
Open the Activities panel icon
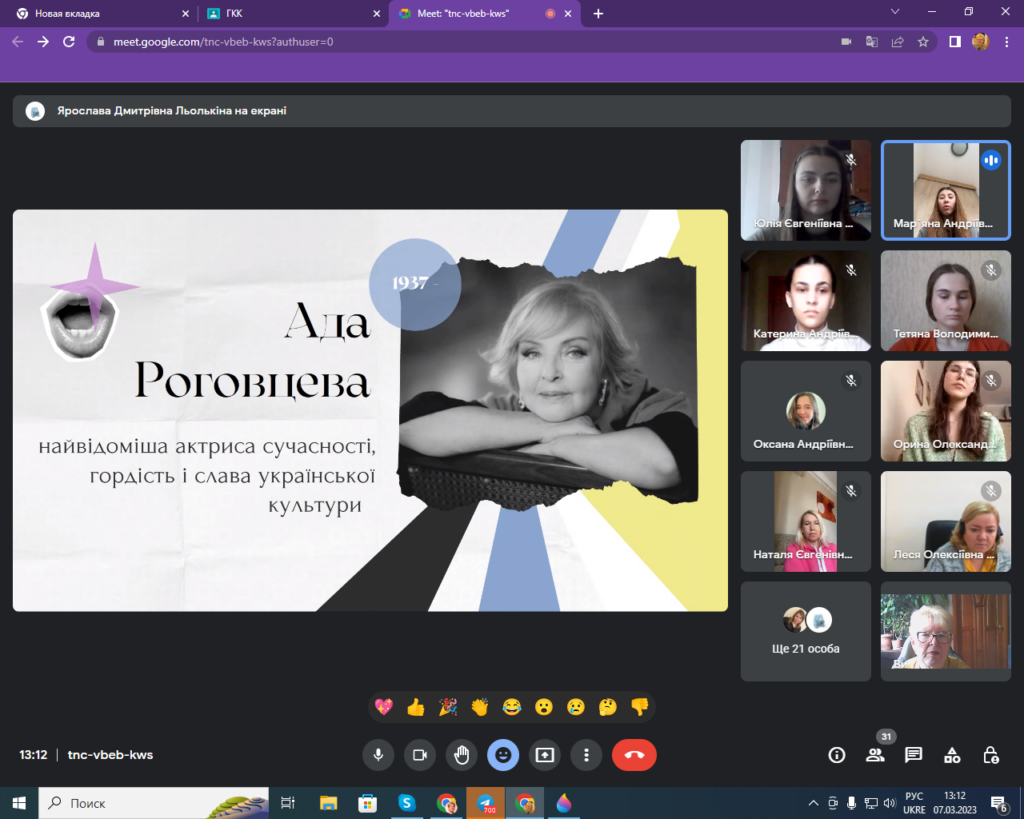[952, 755]
